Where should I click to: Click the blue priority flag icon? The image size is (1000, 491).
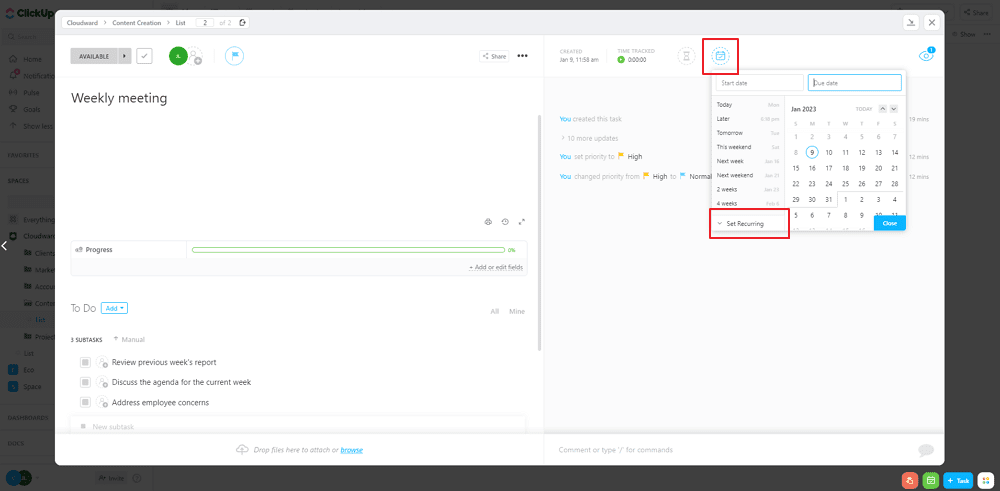(x=235, y=56)
